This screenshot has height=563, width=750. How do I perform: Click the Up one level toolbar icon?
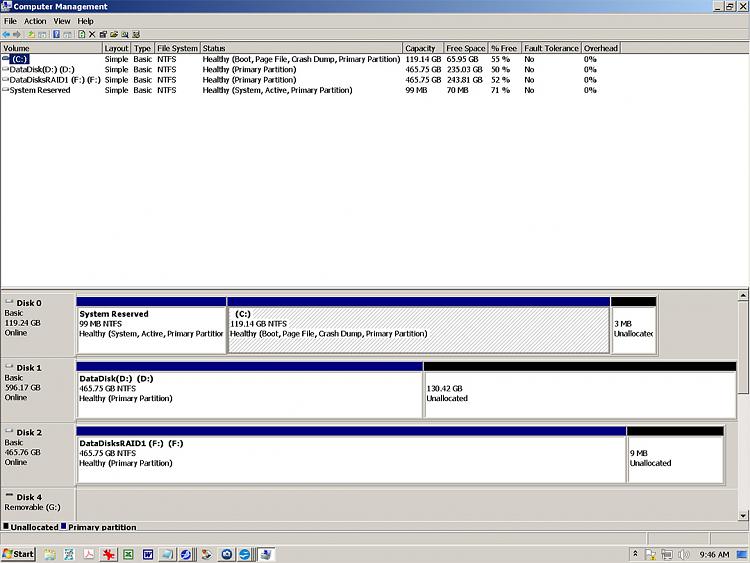tap(31, 34)
